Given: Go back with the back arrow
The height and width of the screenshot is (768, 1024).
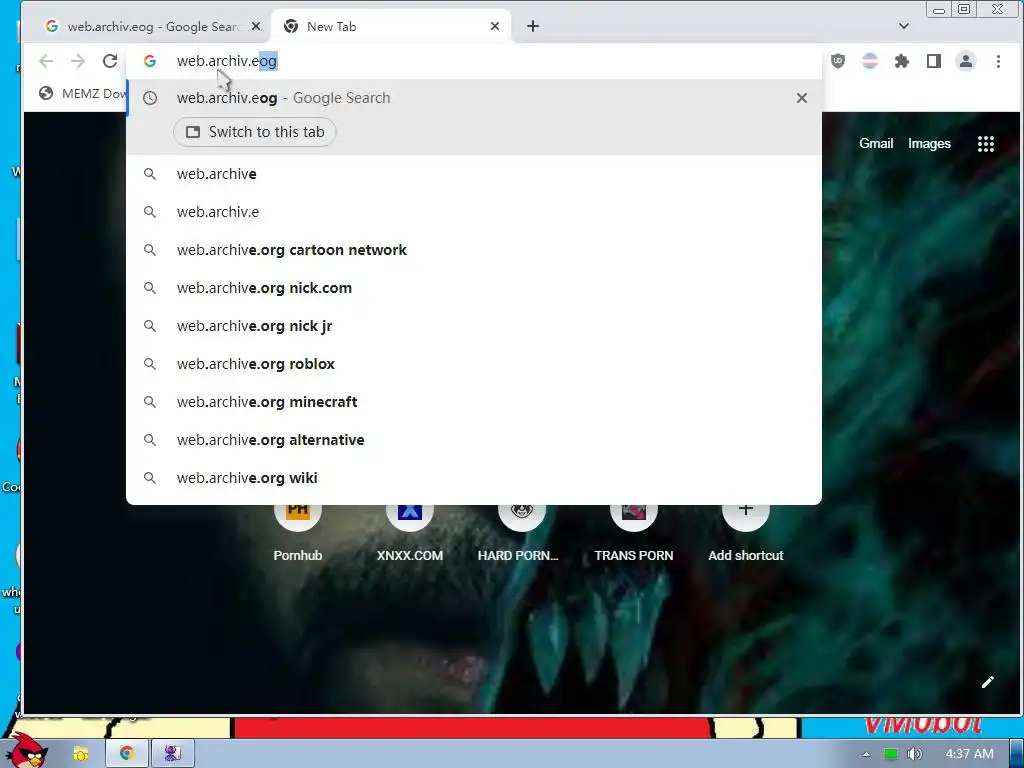Looking at the screenshot, I should 46,61.
